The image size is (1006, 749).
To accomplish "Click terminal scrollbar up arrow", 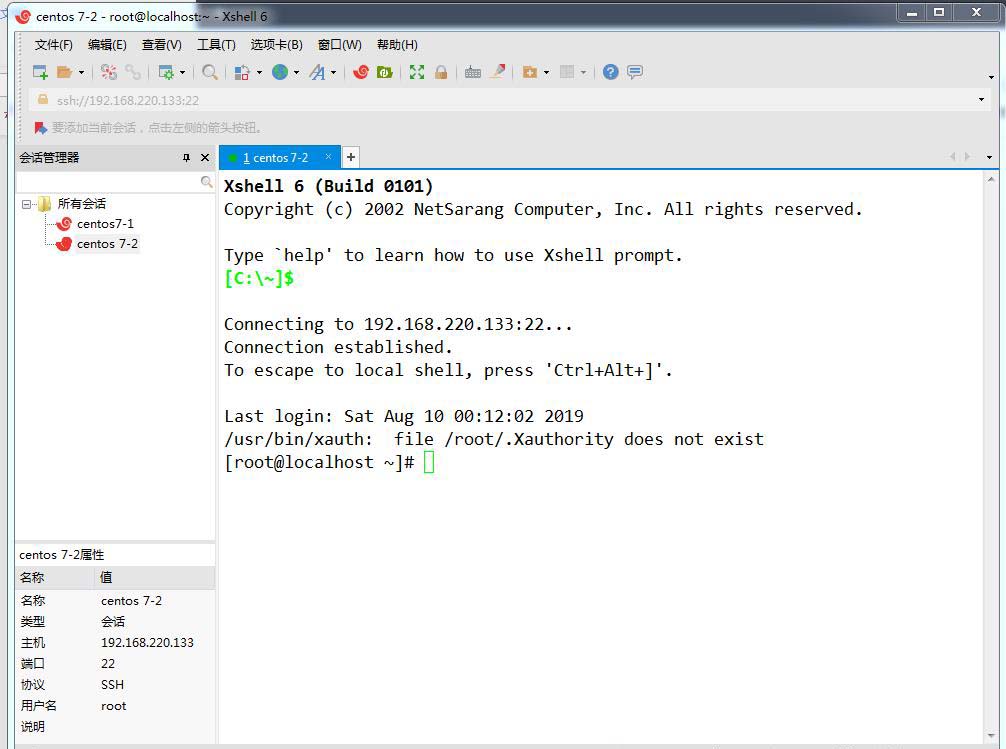I will tap(991, 180).
